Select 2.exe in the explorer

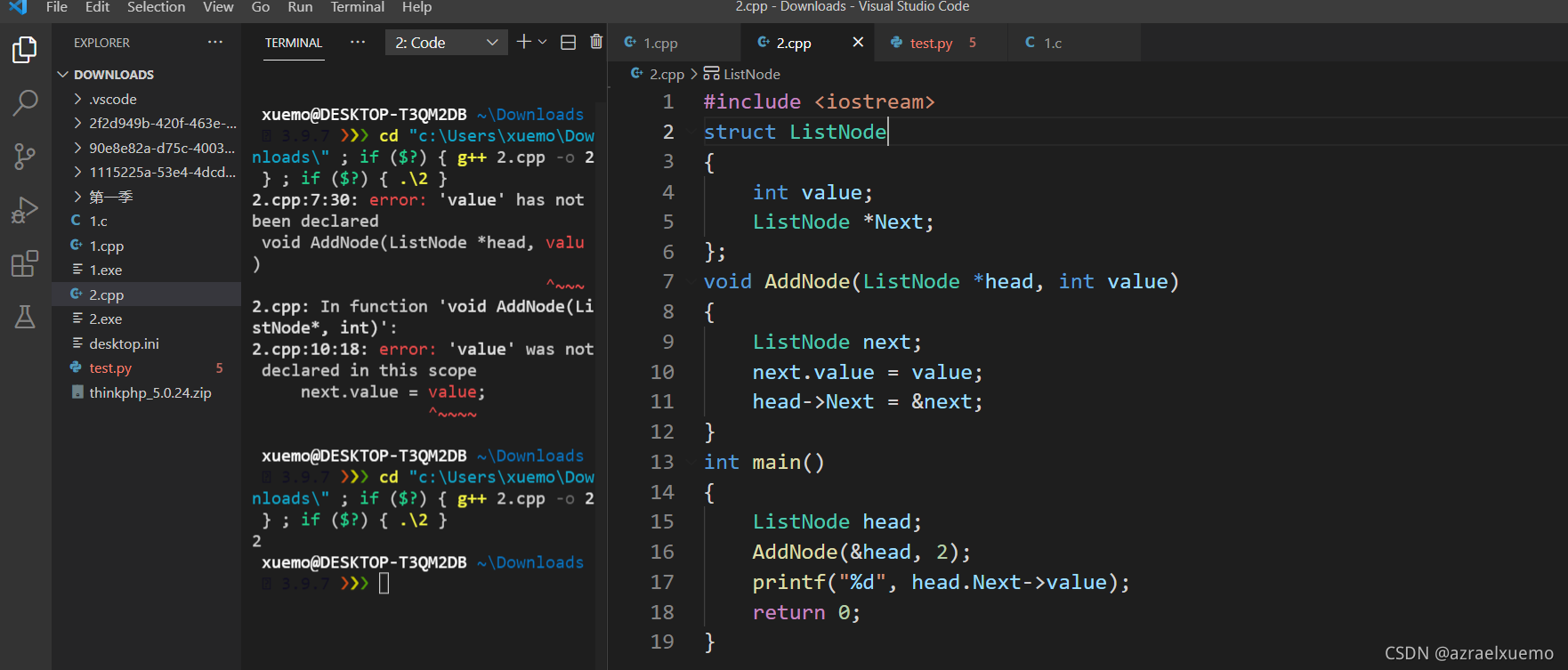click(x=146, y=319)
